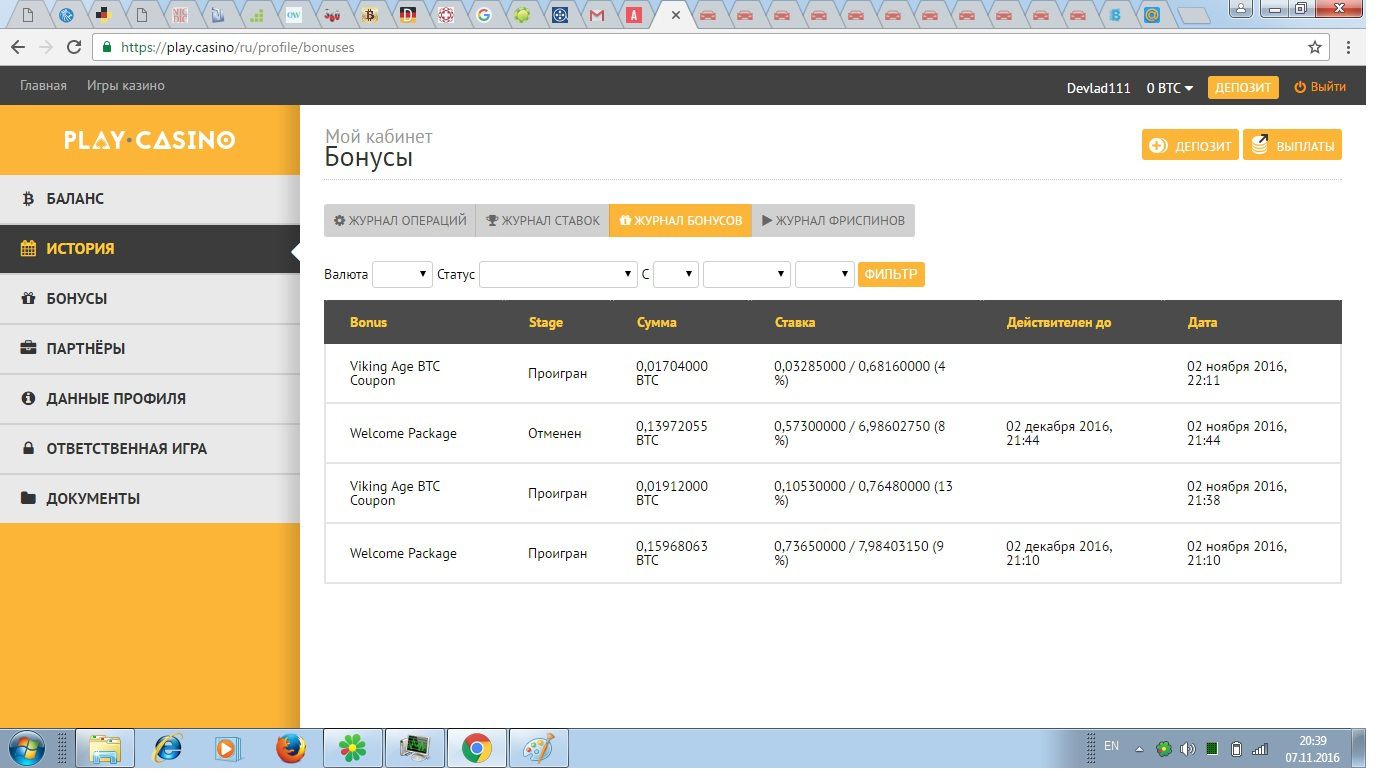
Task: Close the current play.casino tab
Action: (676, 15)
